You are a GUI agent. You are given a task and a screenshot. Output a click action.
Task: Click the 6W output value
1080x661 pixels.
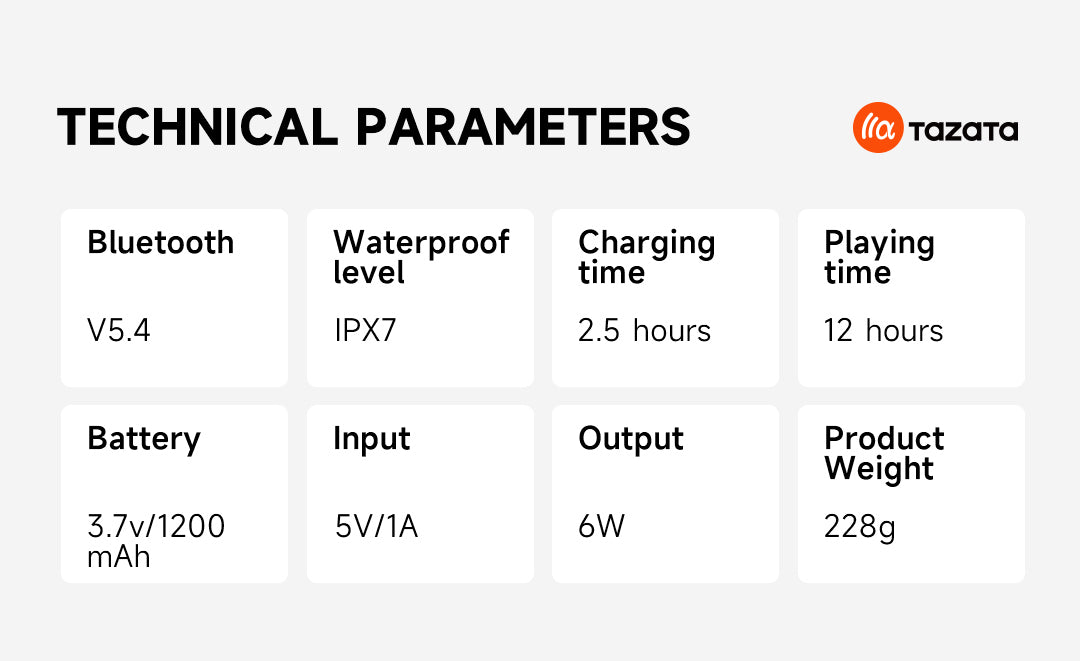pyautogui.click(x=601, y=526)
